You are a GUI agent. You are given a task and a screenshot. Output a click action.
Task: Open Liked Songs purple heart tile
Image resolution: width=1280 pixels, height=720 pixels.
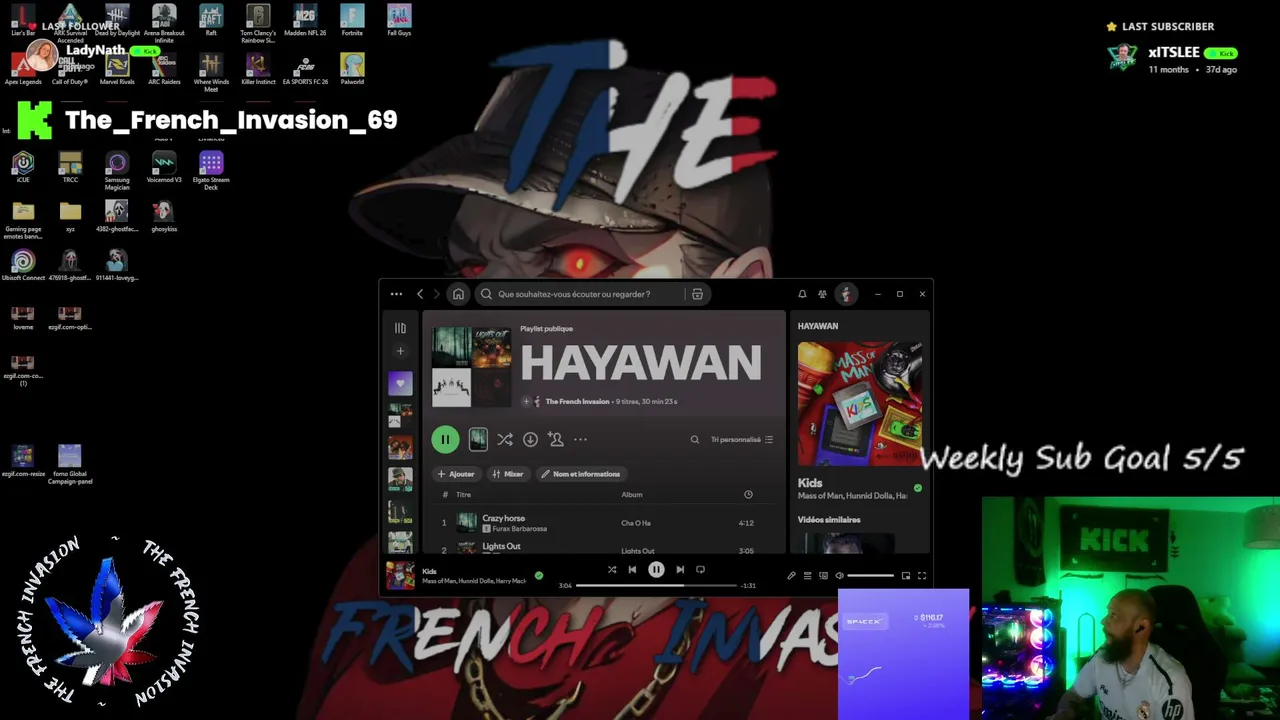point(400,383)
